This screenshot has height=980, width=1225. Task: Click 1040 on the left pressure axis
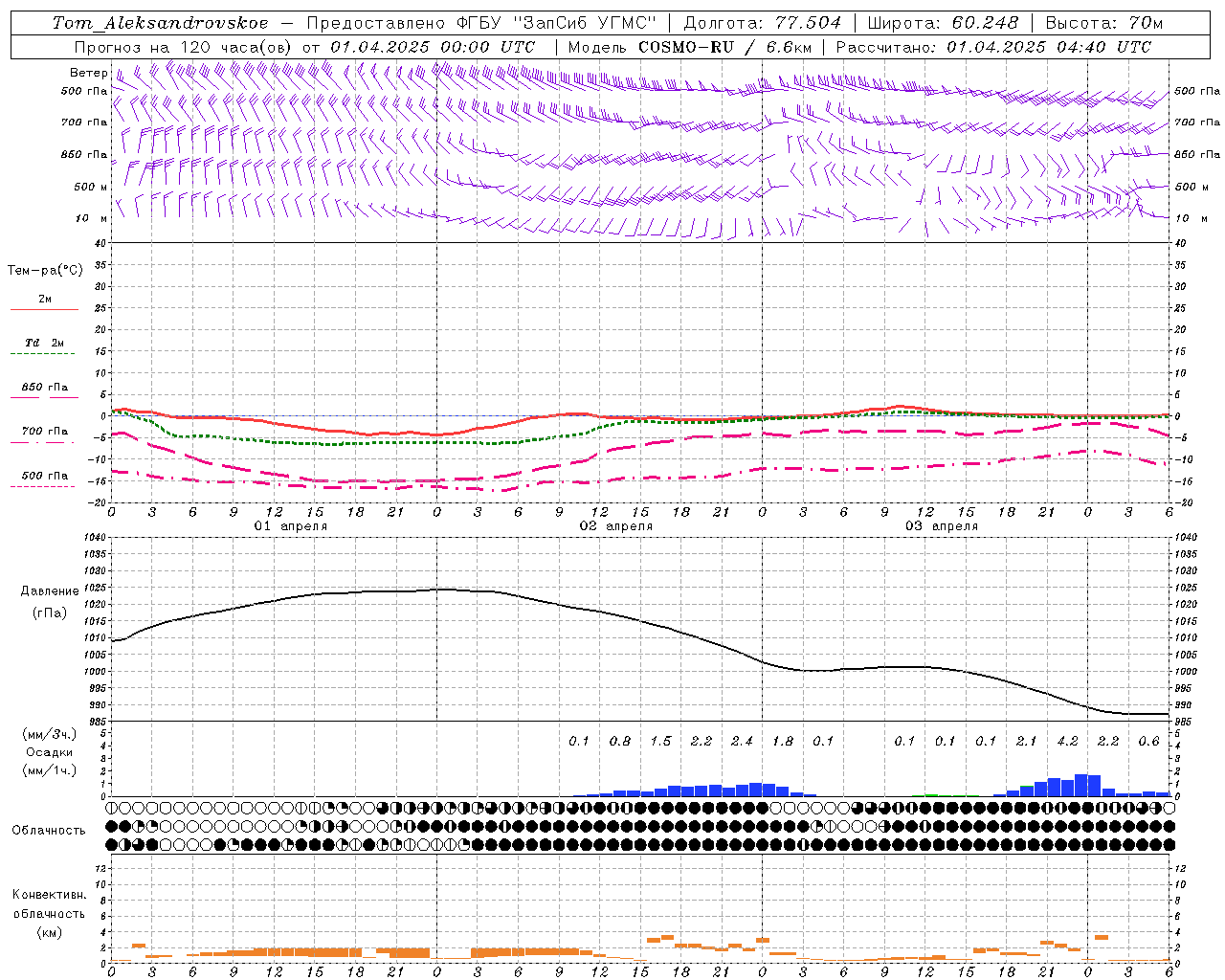point(93,538)
